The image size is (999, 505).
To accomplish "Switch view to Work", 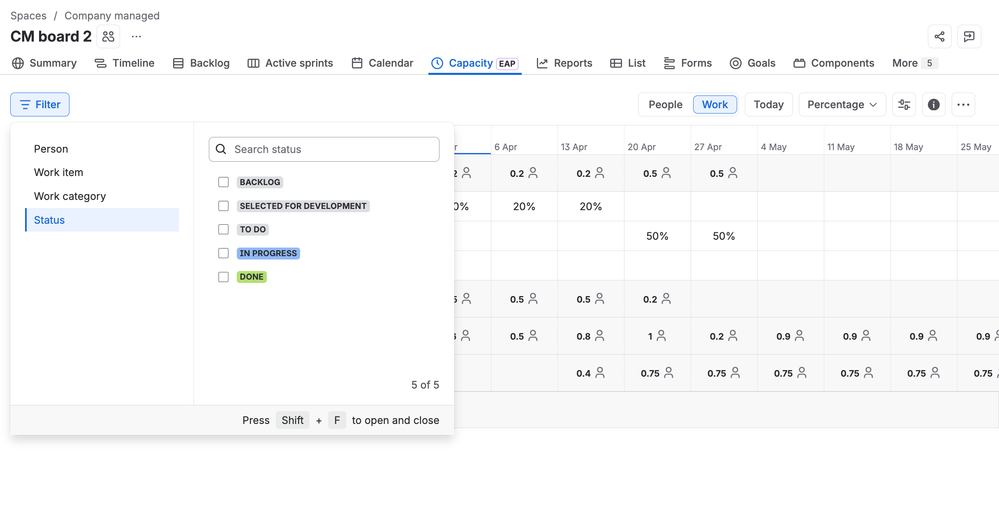I will click(x=715, y=104).
